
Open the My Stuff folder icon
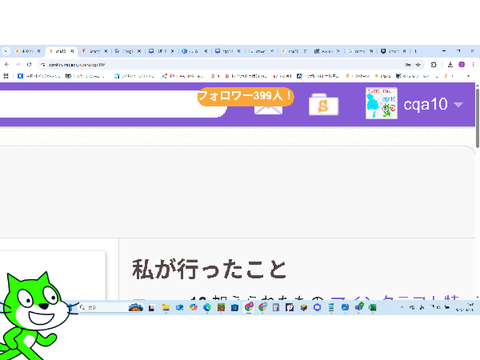(x=323, y=105)
